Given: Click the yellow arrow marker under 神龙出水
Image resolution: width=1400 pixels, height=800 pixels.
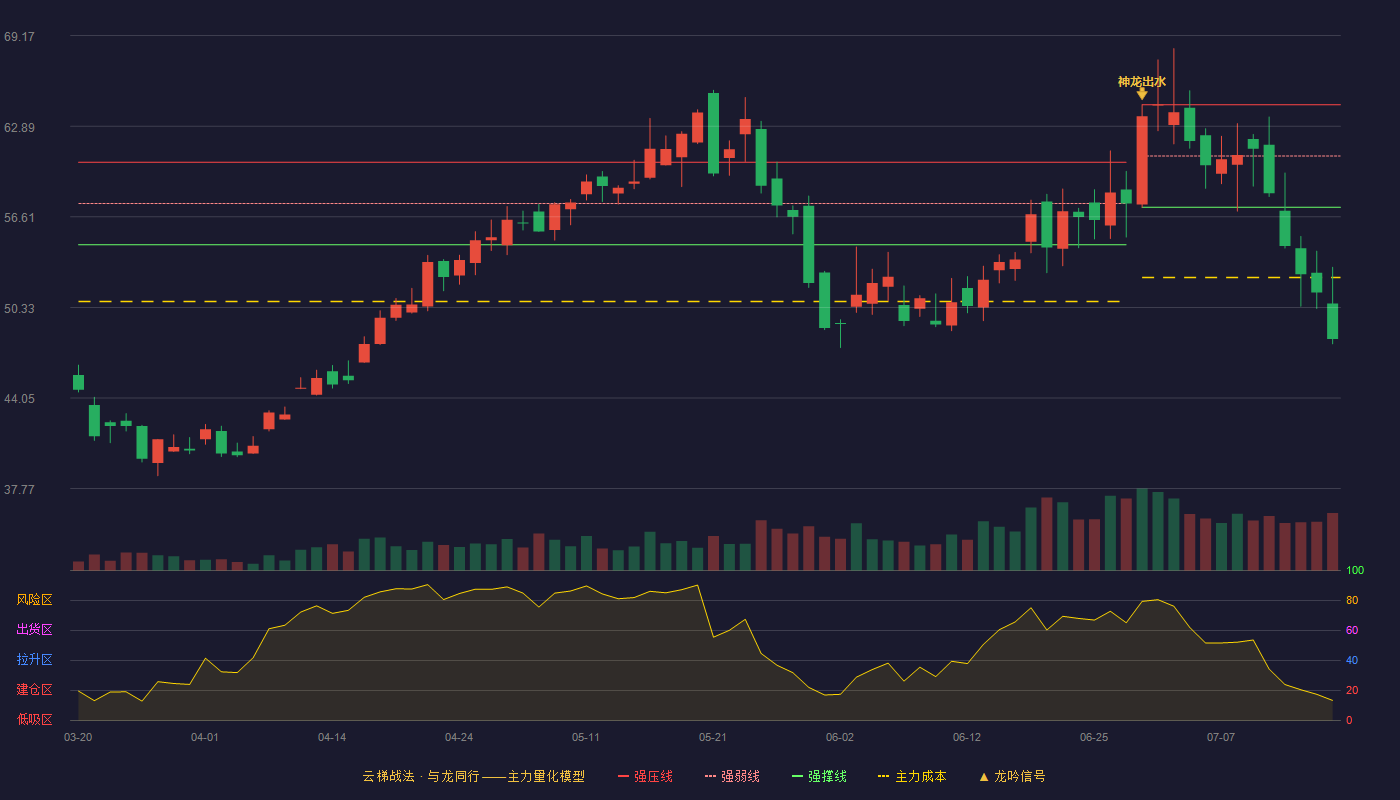Looking at the screenshot, I should [1142, 94].
